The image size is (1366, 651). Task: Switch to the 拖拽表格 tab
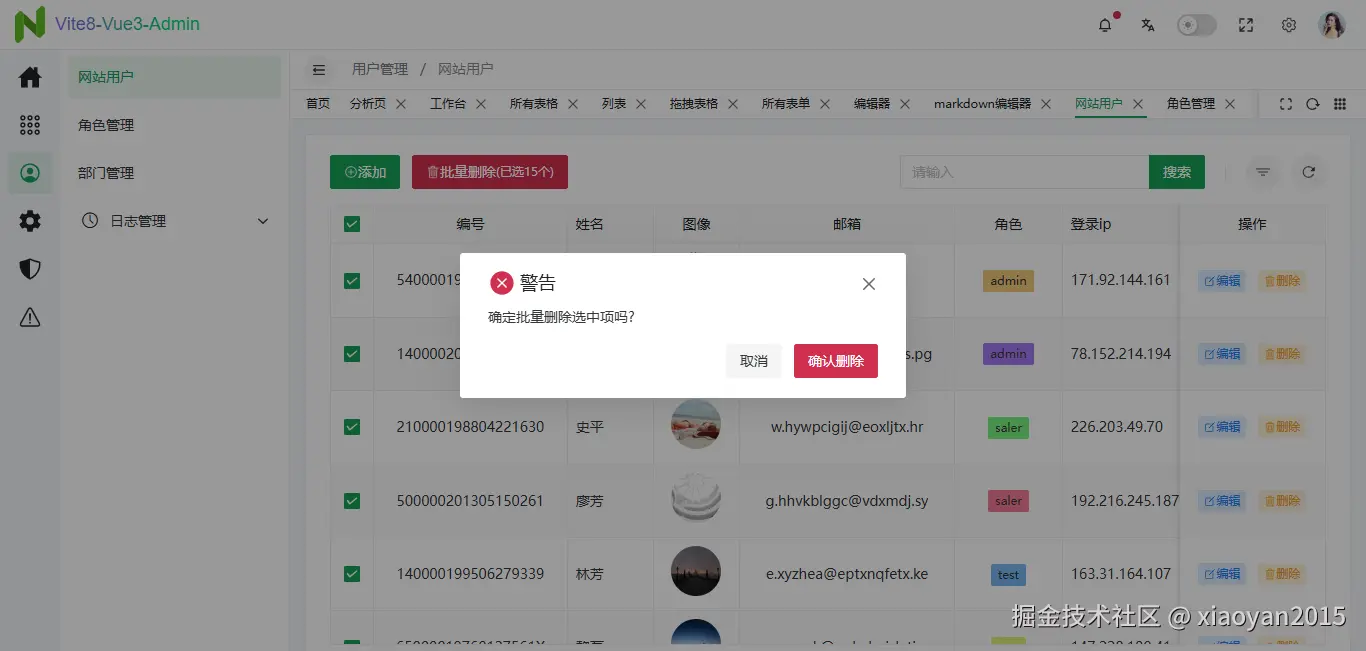click(694, 103)
